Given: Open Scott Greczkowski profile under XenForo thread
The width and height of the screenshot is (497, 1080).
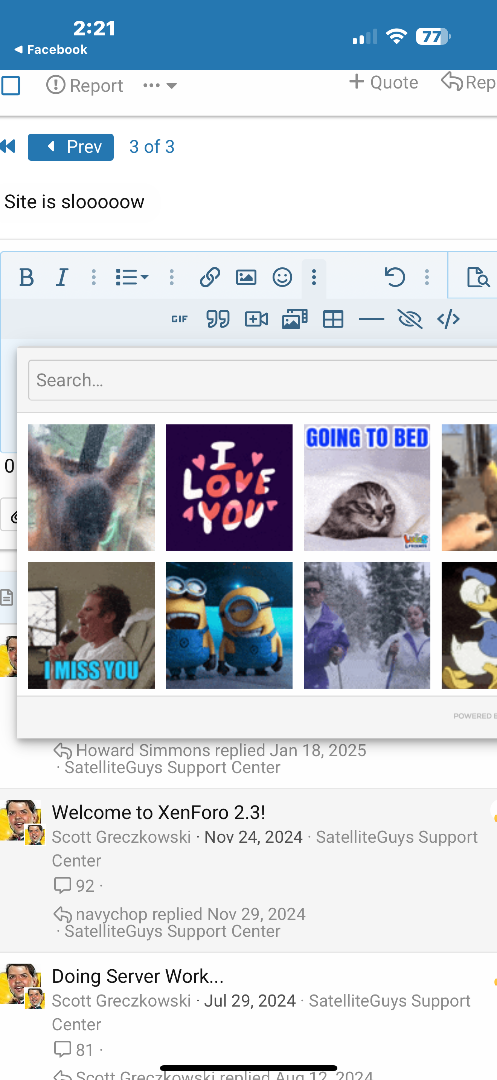Looking at the screenshot, I should click(121, 837).
